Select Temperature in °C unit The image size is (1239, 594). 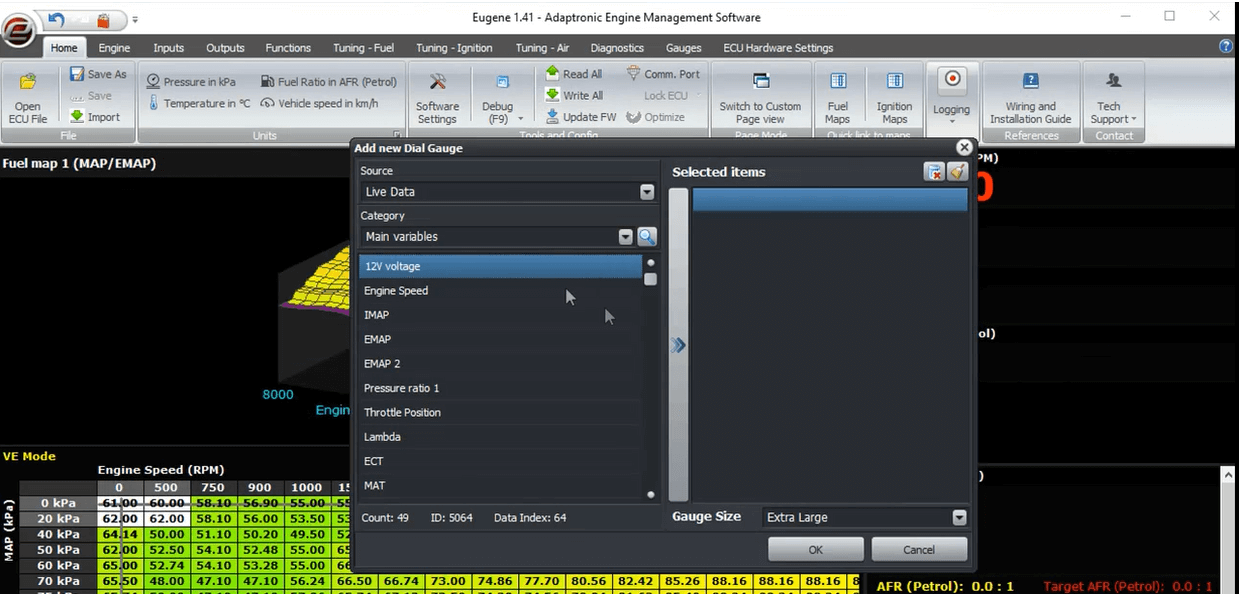pyautogui.click(x=199, y=103)
